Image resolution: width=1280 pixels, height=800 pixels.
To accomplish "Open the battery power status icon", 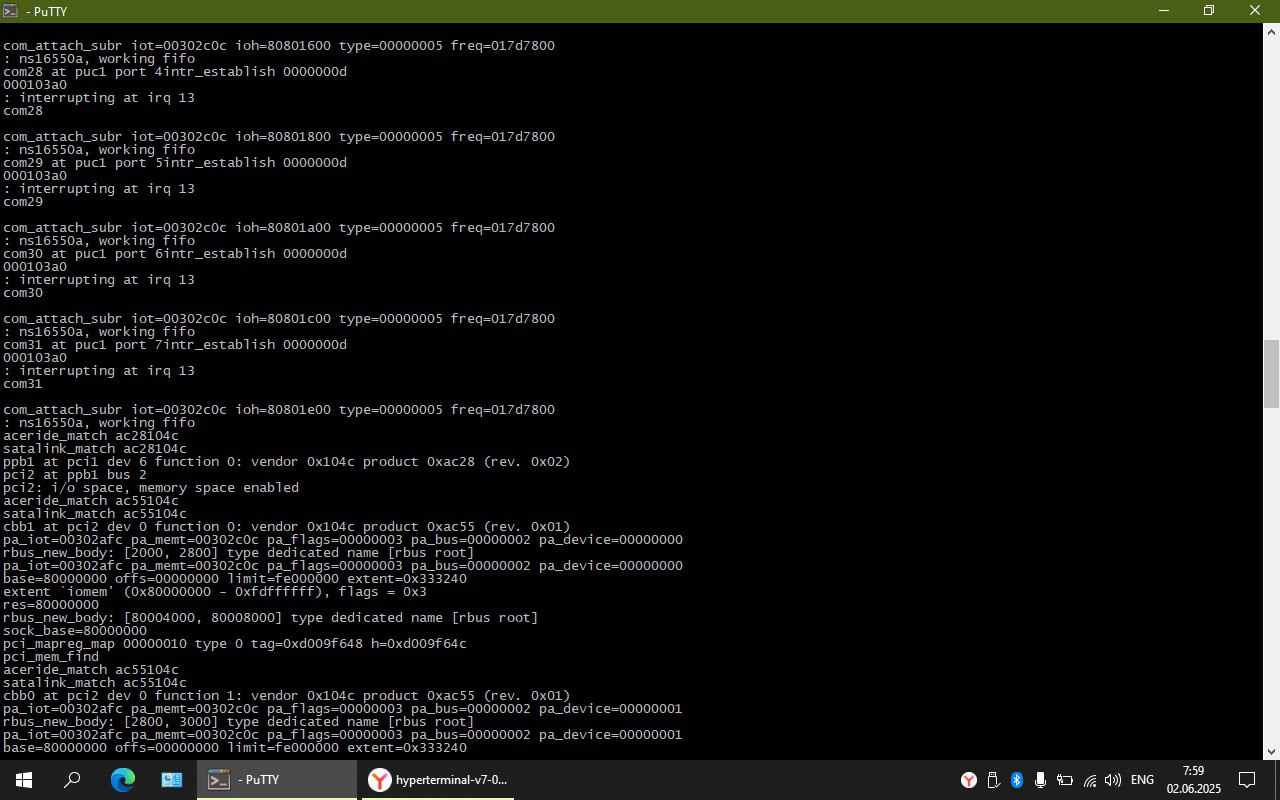I will 1065,780.
